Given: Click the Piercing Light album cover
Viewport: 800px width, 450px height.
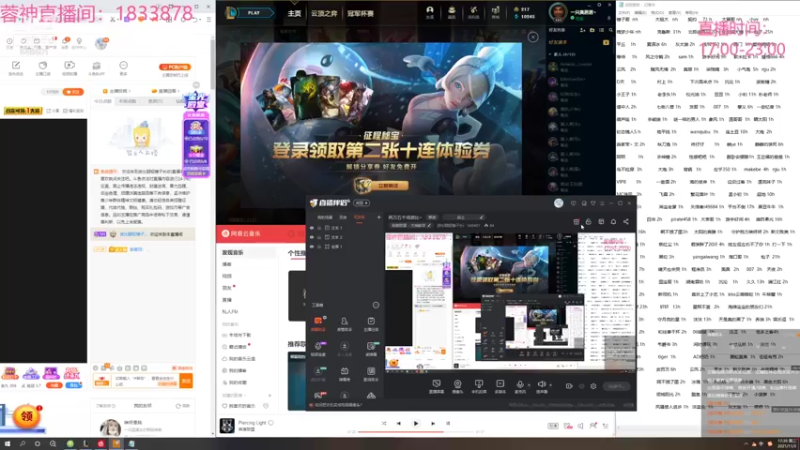Looking at the screenshot, I should [x=227, y=426].
